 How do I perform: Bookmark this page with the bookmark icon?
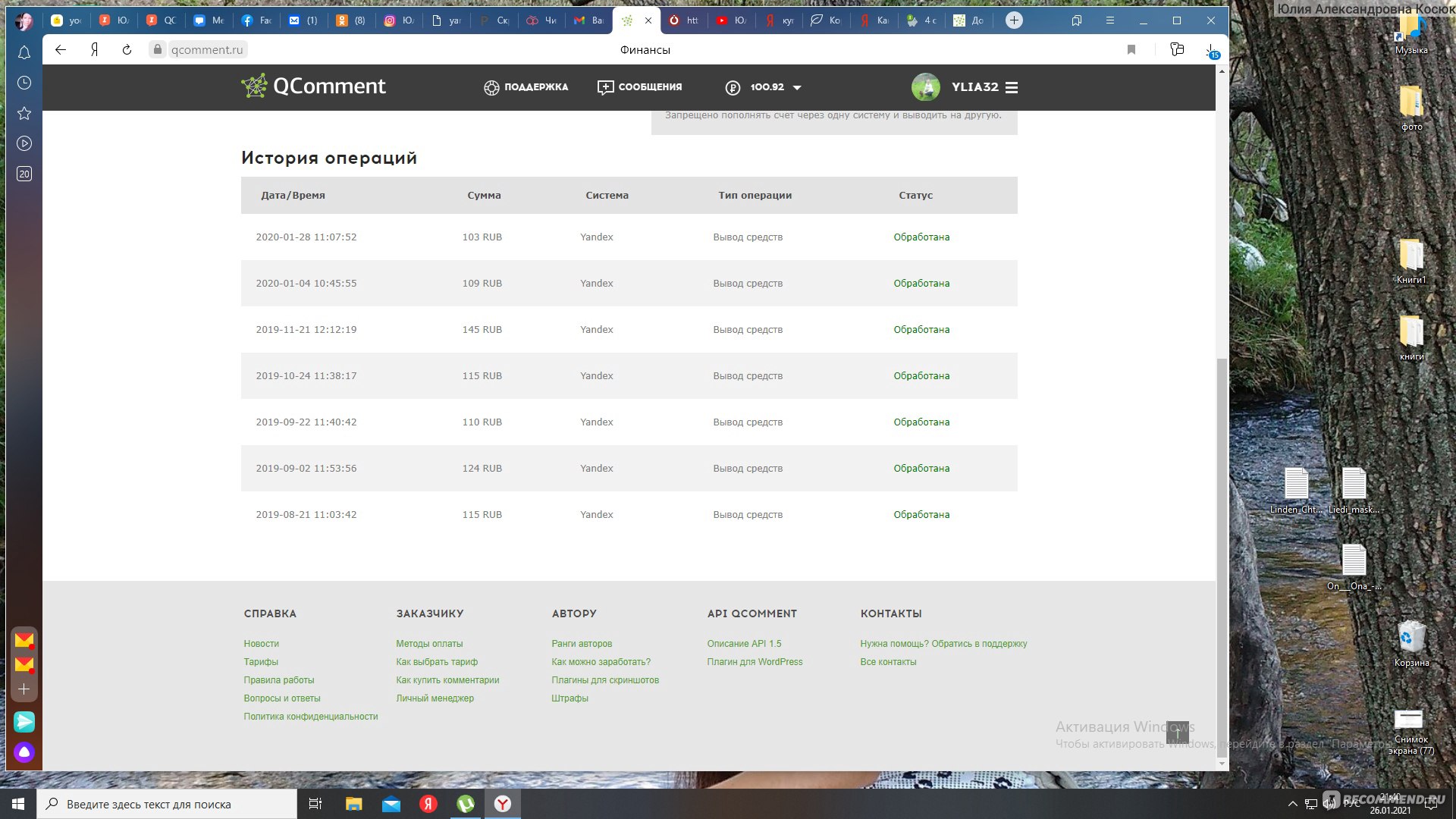click(x=1131, y=49)
